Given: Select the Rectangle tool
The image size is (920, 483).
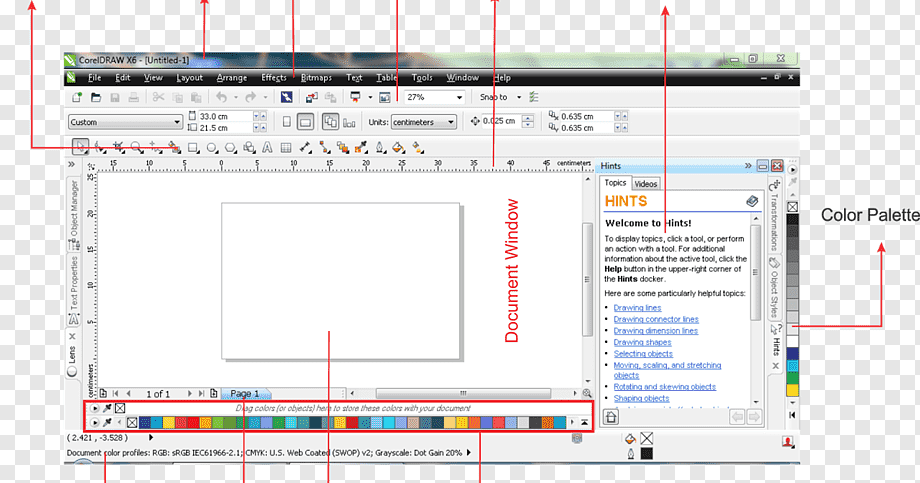Looking at the screenshot, I should [x=192, y=148].
